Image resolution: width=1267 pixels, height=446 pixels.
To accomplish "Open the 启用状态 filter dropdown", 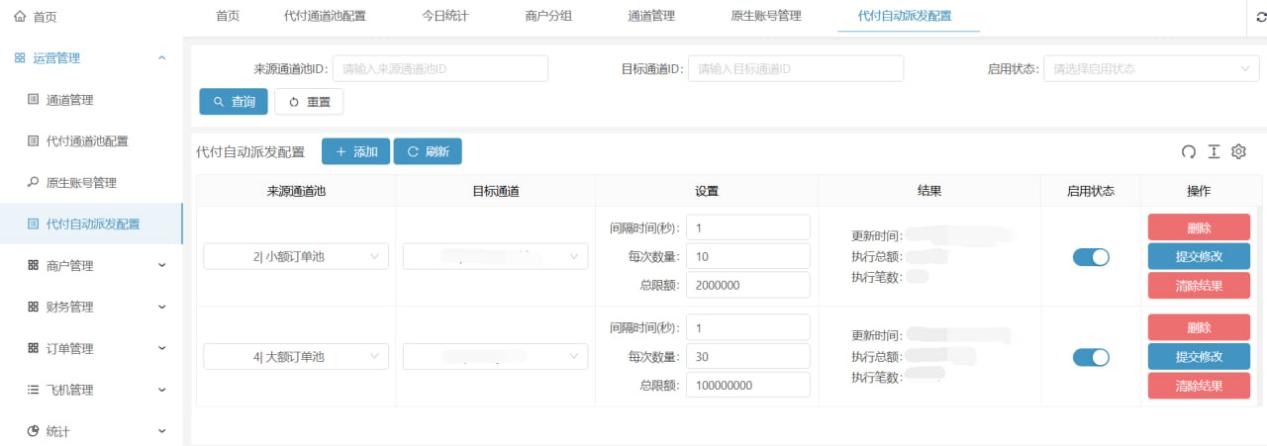I will [1151, 69].
